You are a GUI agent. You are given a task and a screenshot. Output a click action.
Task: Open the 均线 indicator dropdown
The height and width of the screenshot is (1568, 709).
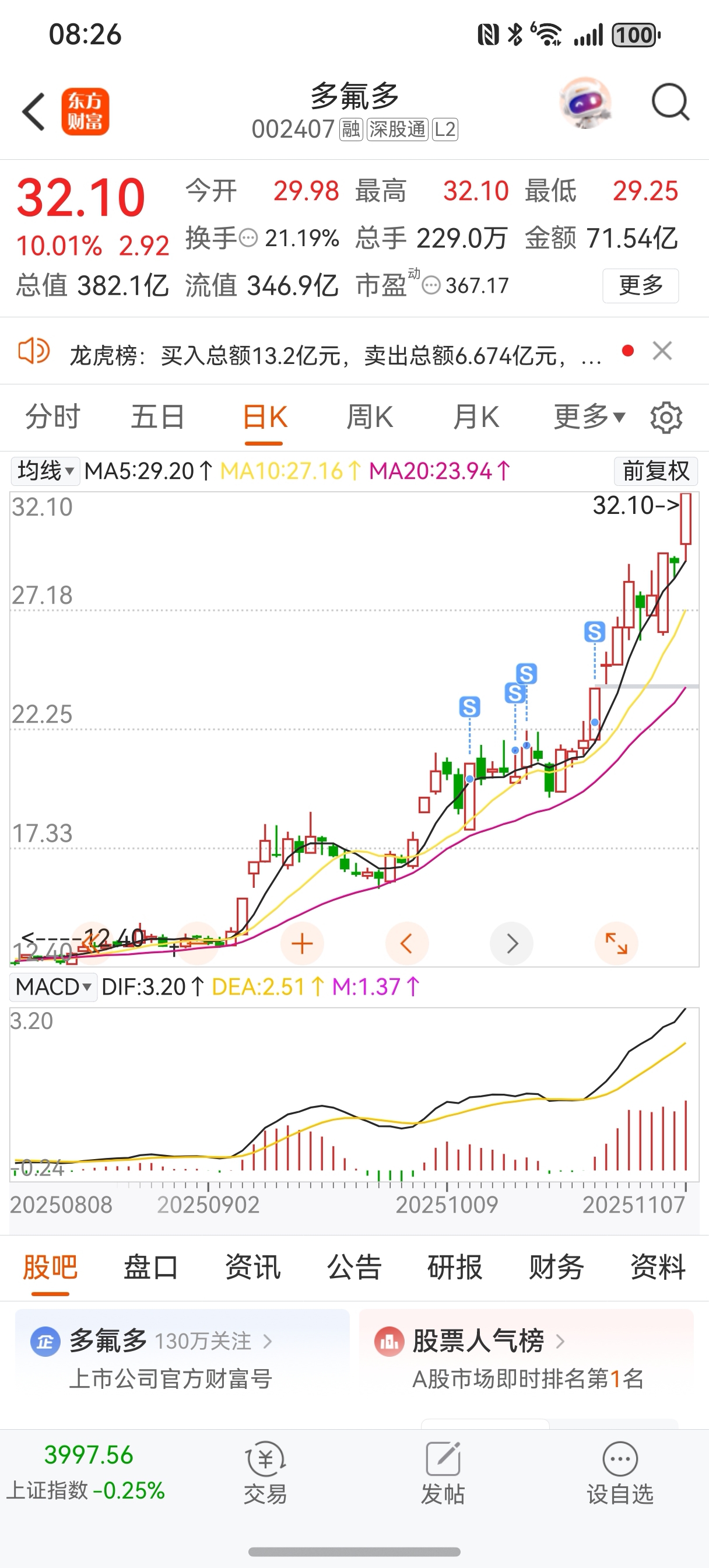[45, 471]
